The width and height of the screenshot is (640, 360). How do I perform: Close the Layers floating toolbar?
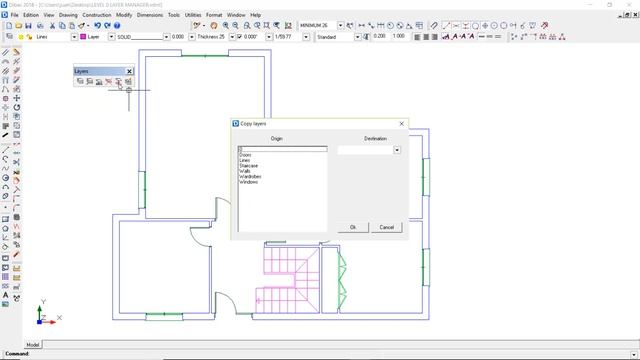tap(129, 71)
